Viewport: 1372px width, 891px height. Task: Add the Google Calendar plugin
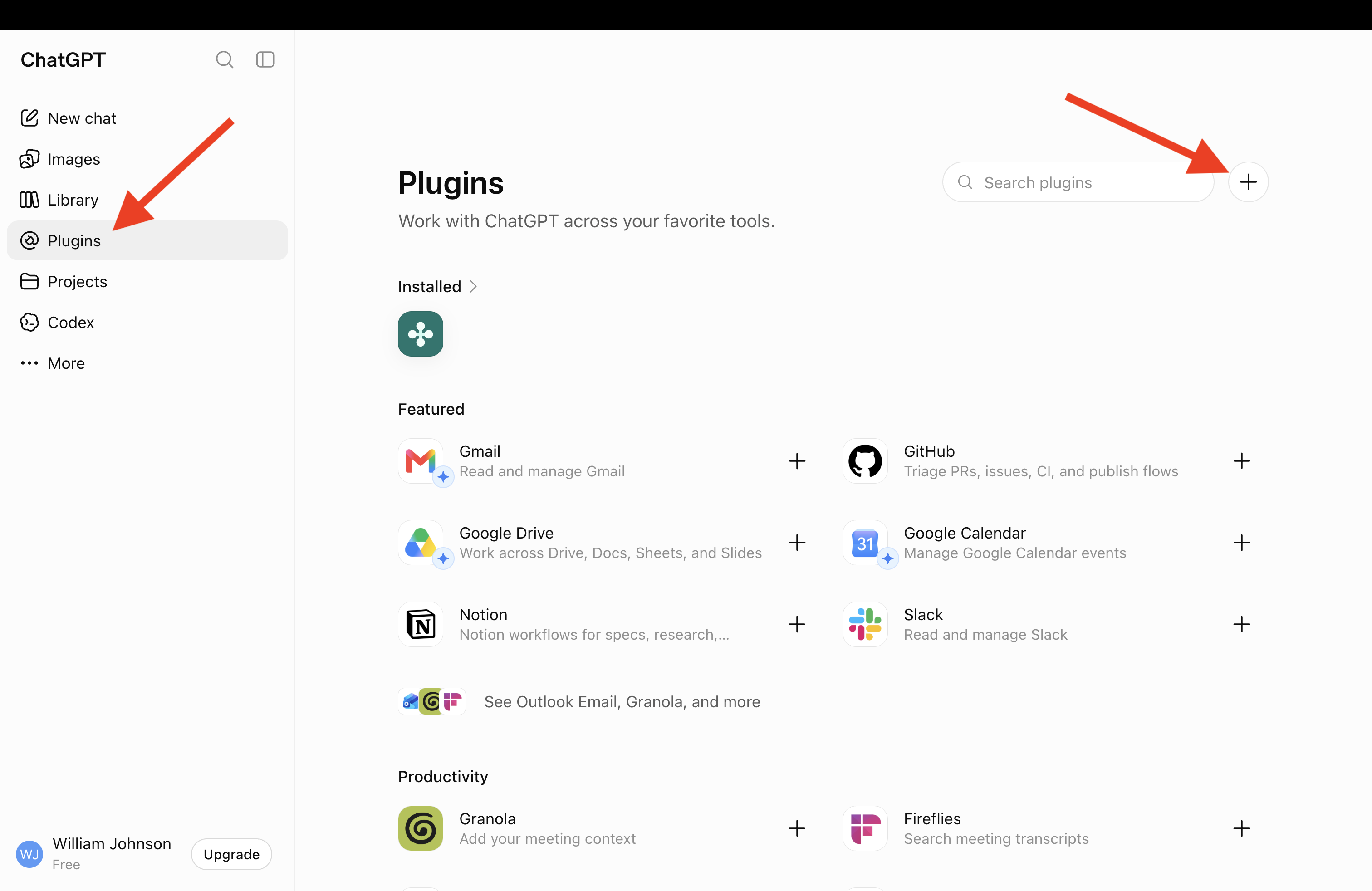(1241, 543)
